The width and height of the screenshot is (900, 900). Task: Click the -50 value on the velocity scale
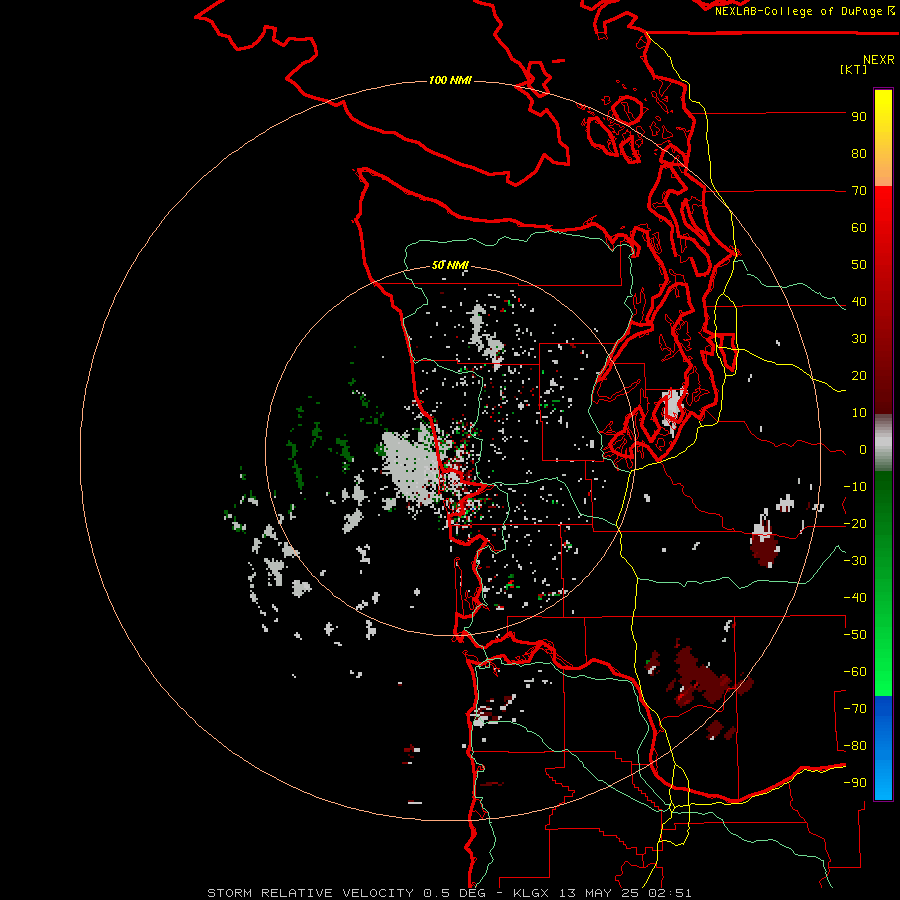click(855, 635)
